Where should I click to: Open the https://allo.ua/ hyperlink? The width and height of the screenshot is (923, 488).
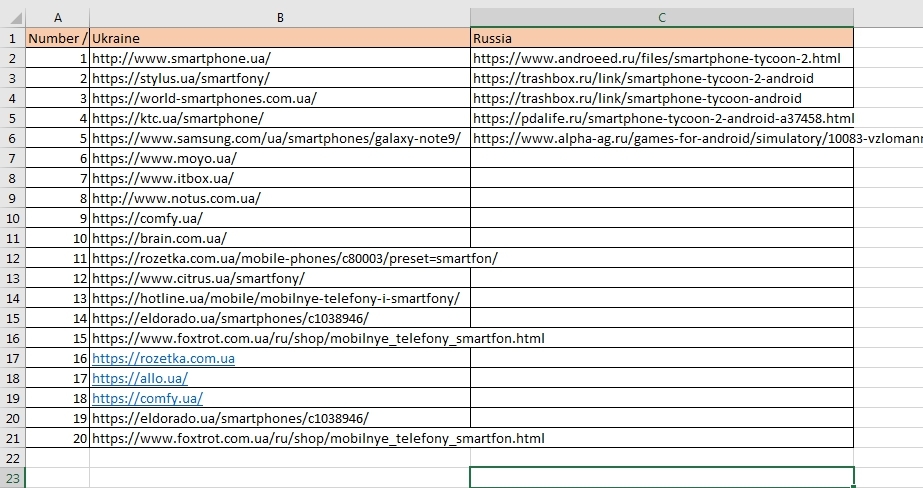pos(140,379)
